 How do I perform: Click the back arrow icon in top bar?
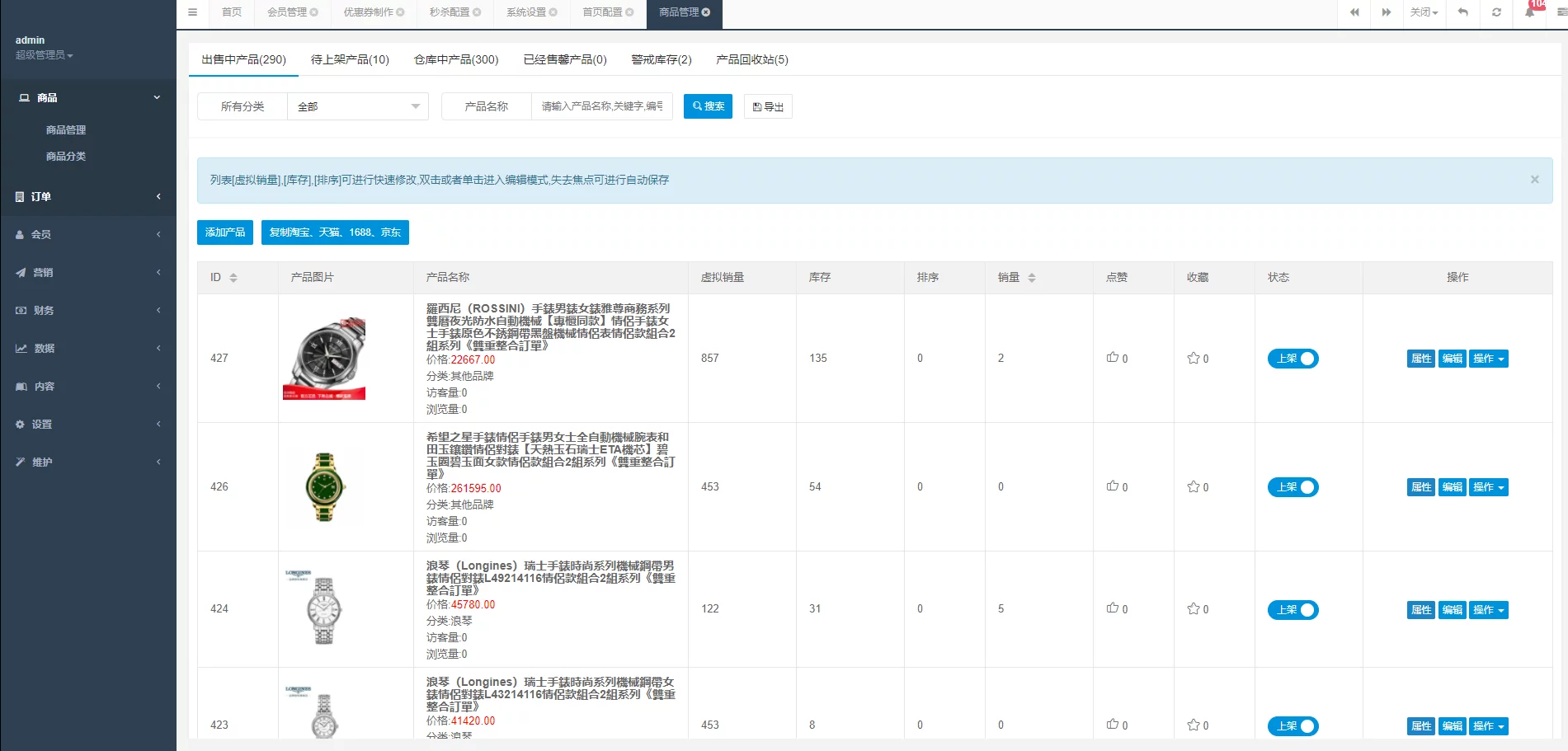coord(1463,12)
